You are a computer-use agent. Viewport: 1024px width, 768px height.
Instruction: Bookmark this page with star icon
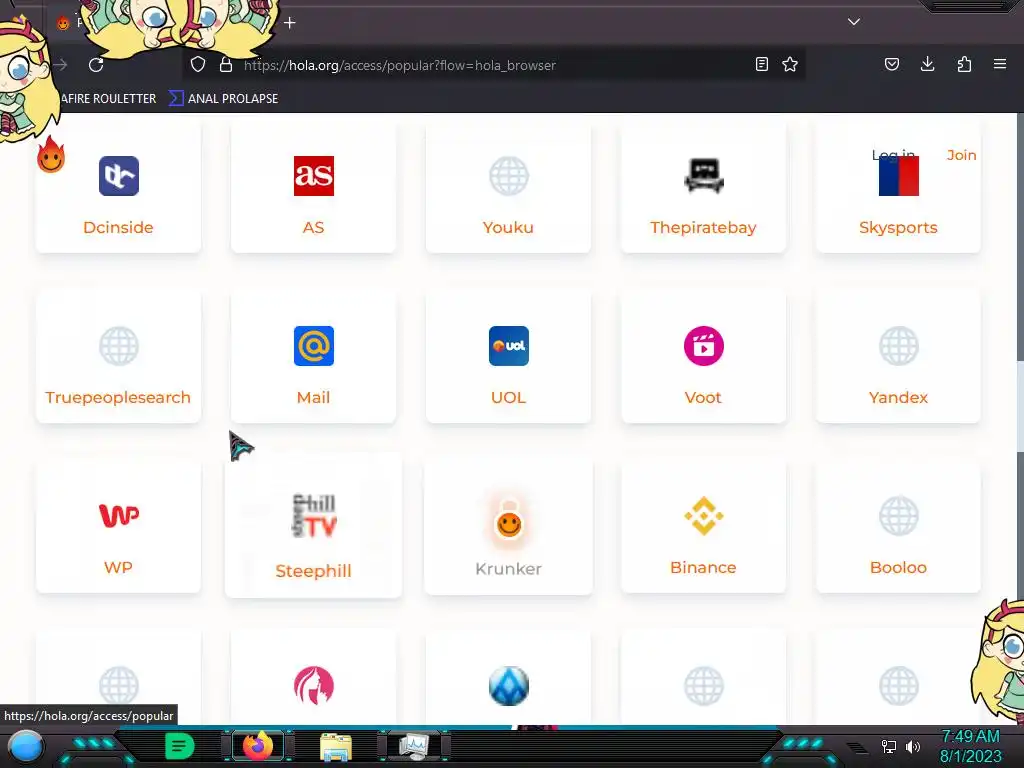point(790,64)
